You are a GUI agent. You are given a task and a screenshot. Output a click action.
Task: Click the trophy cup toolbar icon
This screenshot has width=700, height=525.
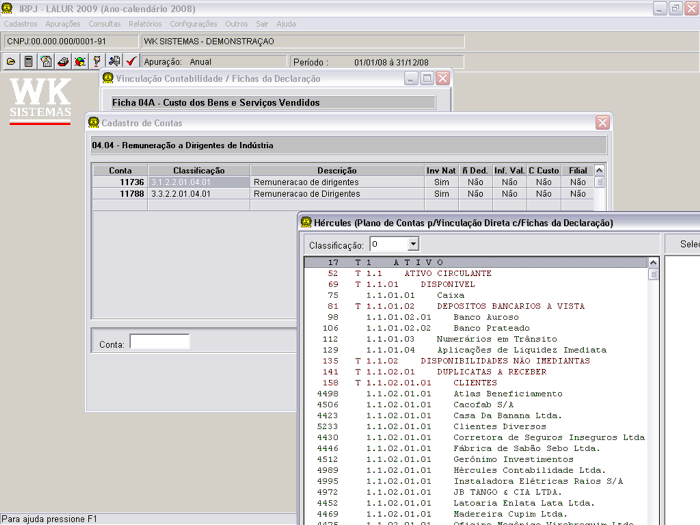point(97,61)
